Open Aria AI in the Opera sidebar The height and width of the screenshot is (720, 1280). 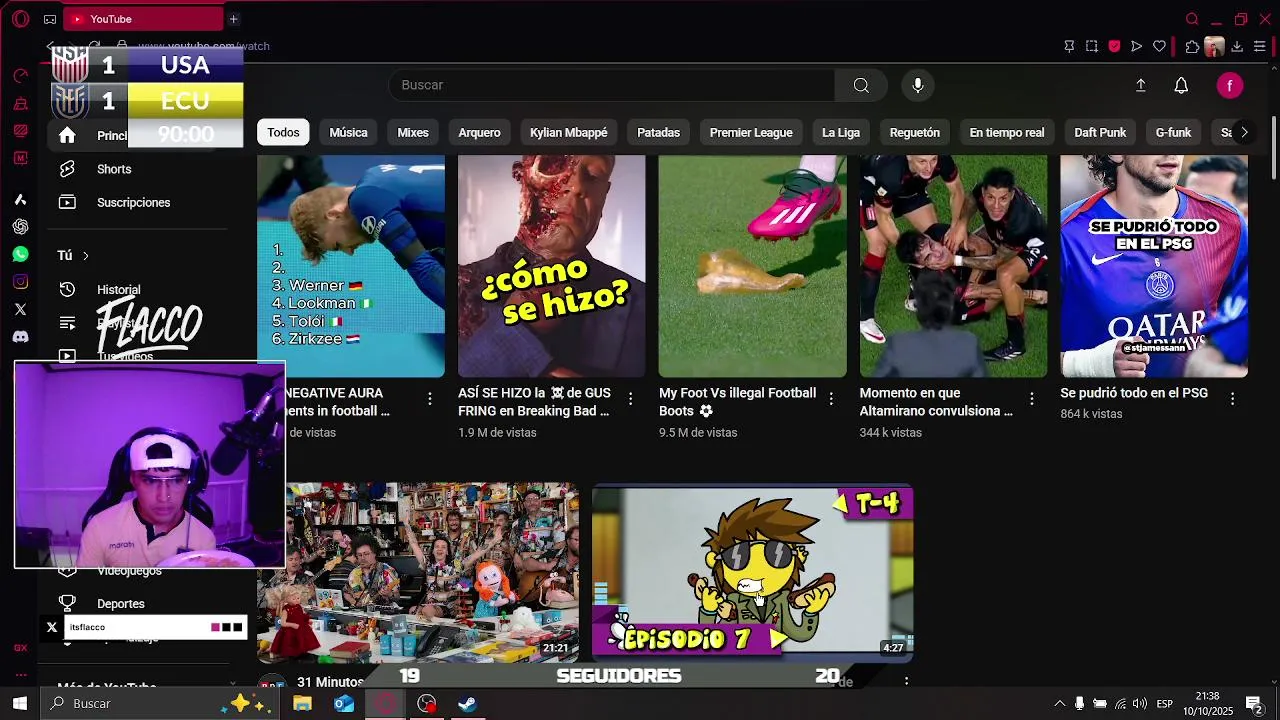tap(20, 200)
